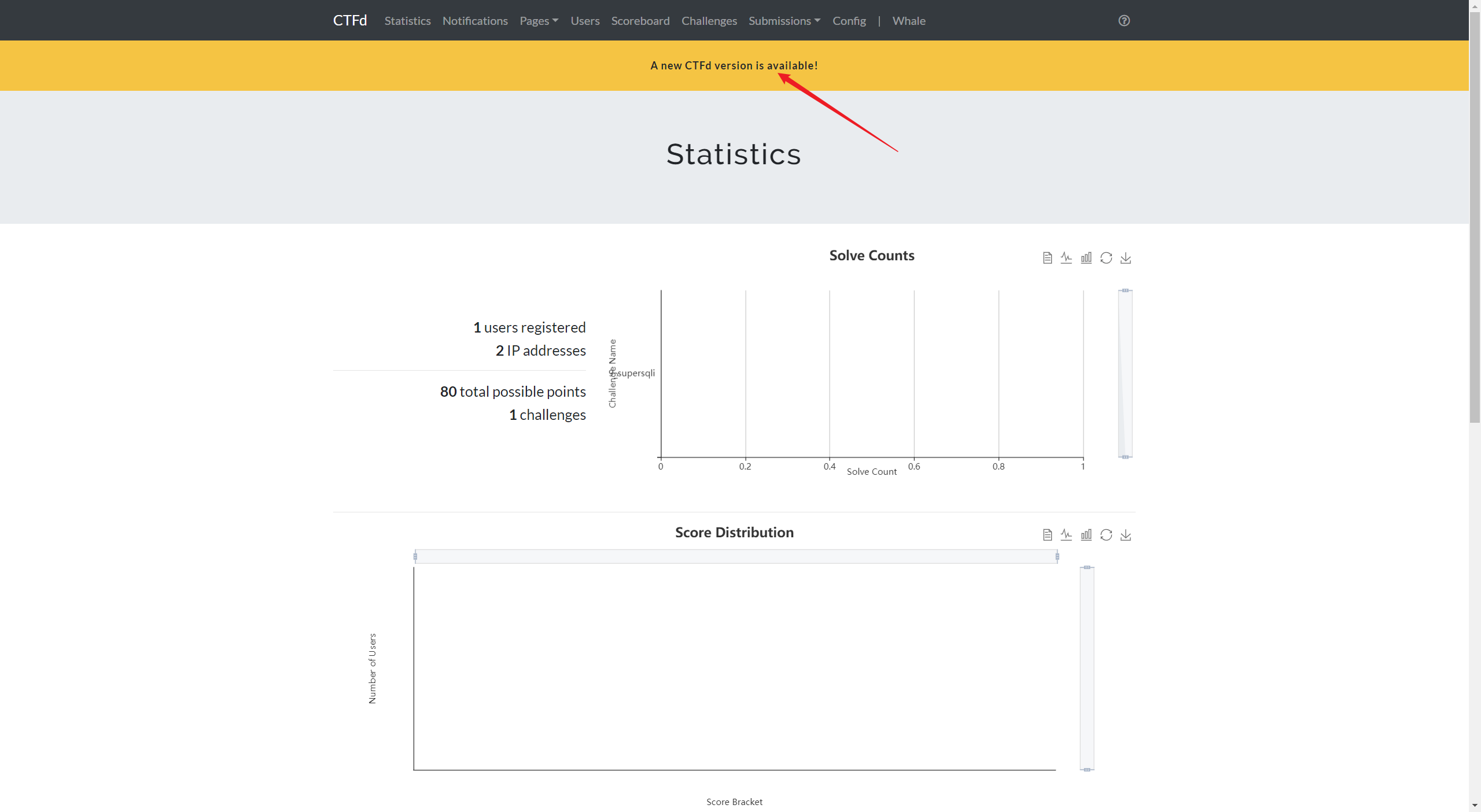Click Solve Counts vertical zoom slider top handle
Screen dimensions: 1481x812
coord(1125,290)
